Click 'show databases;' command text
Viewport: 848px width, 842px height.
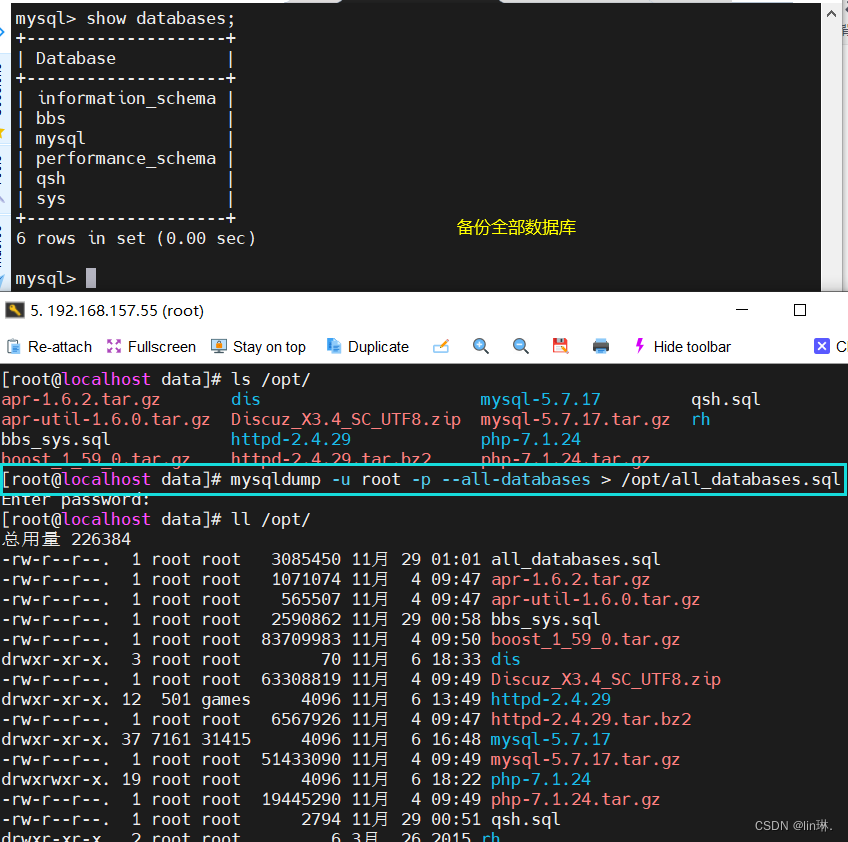coord(161,18)
